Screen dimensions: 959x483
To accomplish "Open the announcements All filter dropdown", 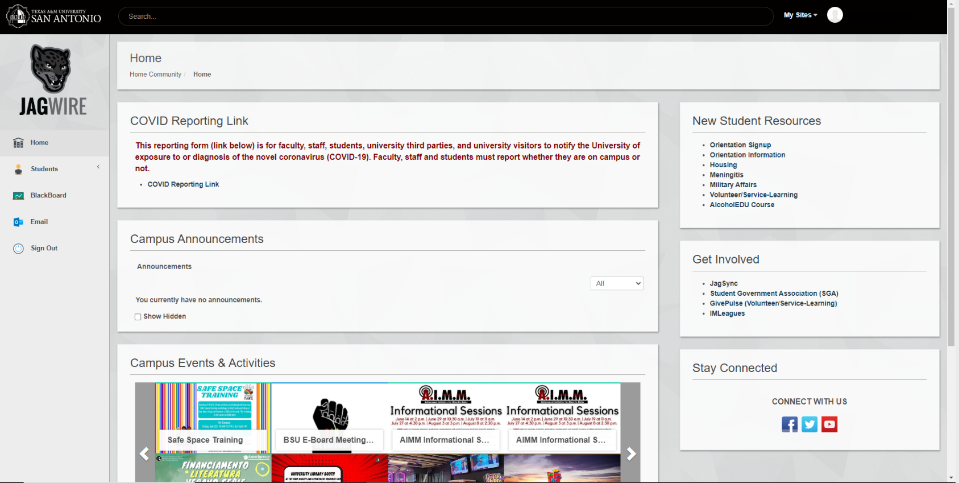I will point(616,283).
